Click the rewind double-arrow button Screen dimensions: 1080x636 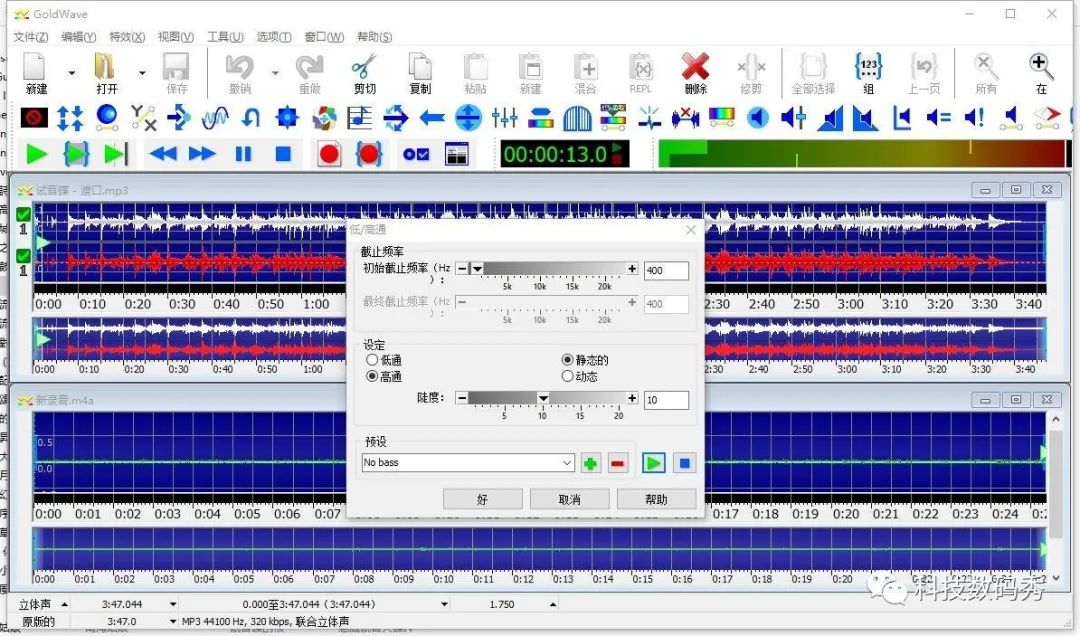click(x=163, y=154)
